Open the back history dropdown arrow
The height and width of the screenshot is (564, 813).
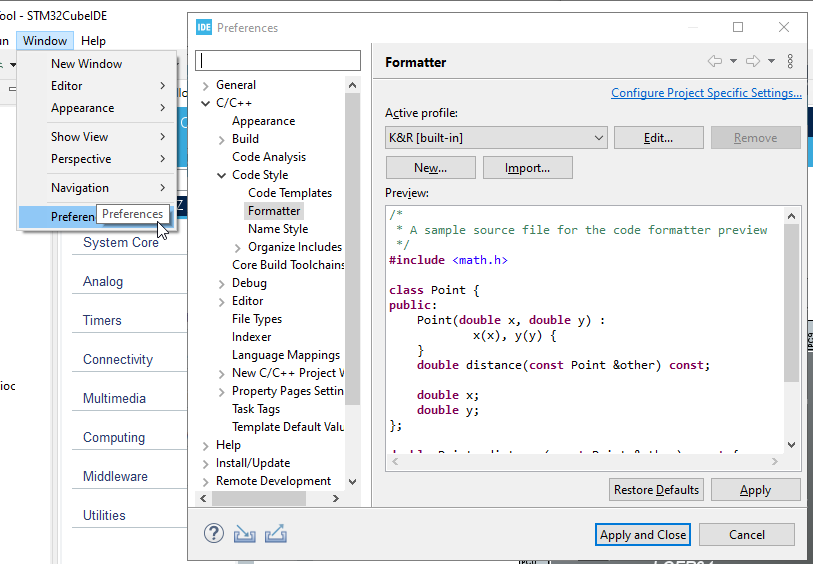click(x=733, y=62)
